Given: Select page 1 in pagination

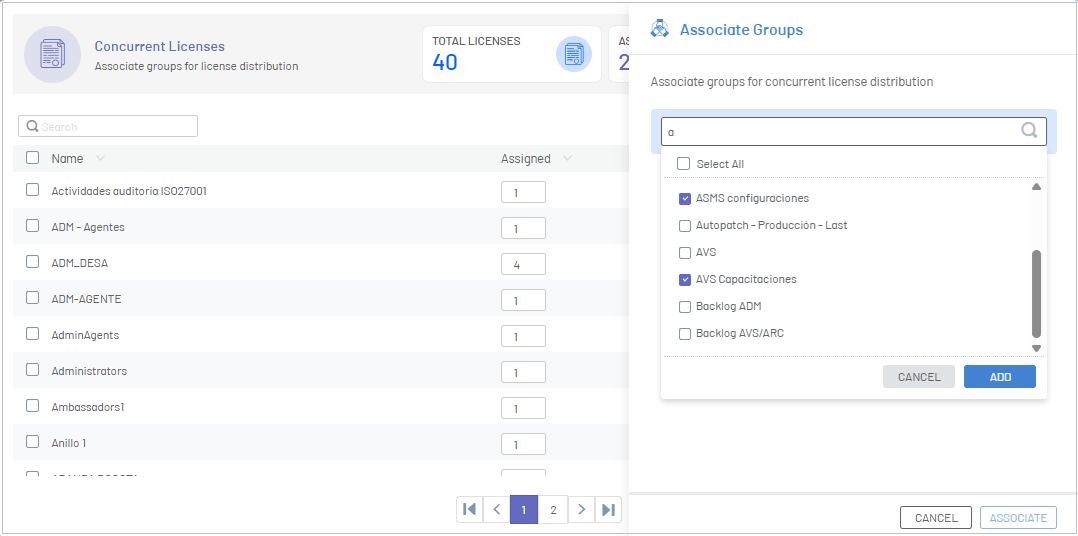Looking at the screenshot, I should 524,509.
